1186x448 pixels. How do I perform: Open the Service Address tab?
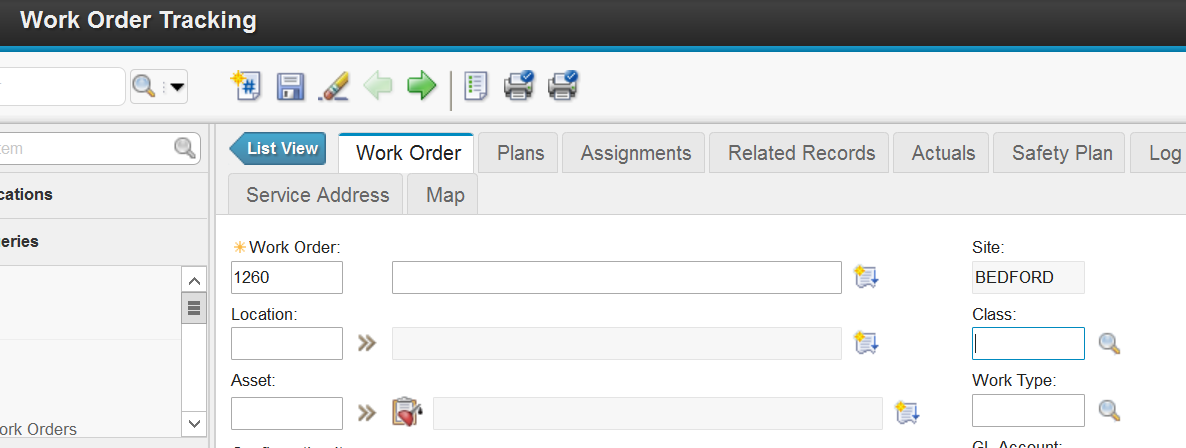pyautogui.click(x=317, y=195)
